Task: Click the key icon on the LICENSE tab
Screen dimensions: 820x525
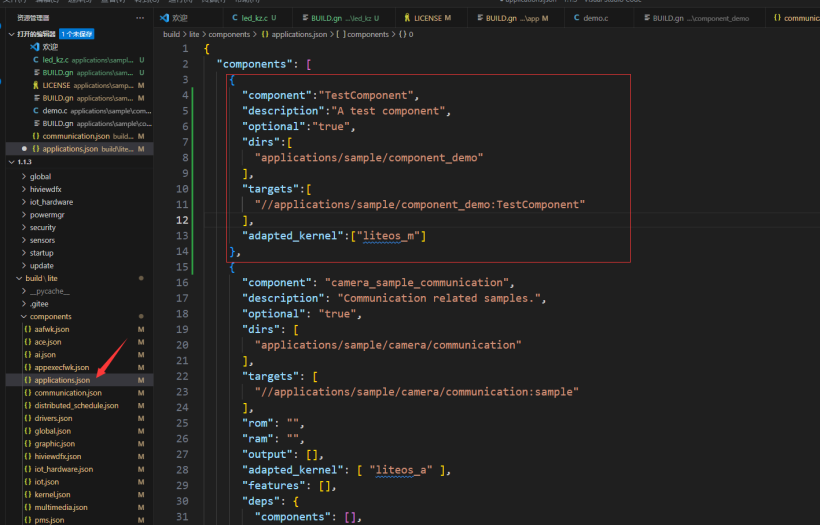Action: (407, 18)
